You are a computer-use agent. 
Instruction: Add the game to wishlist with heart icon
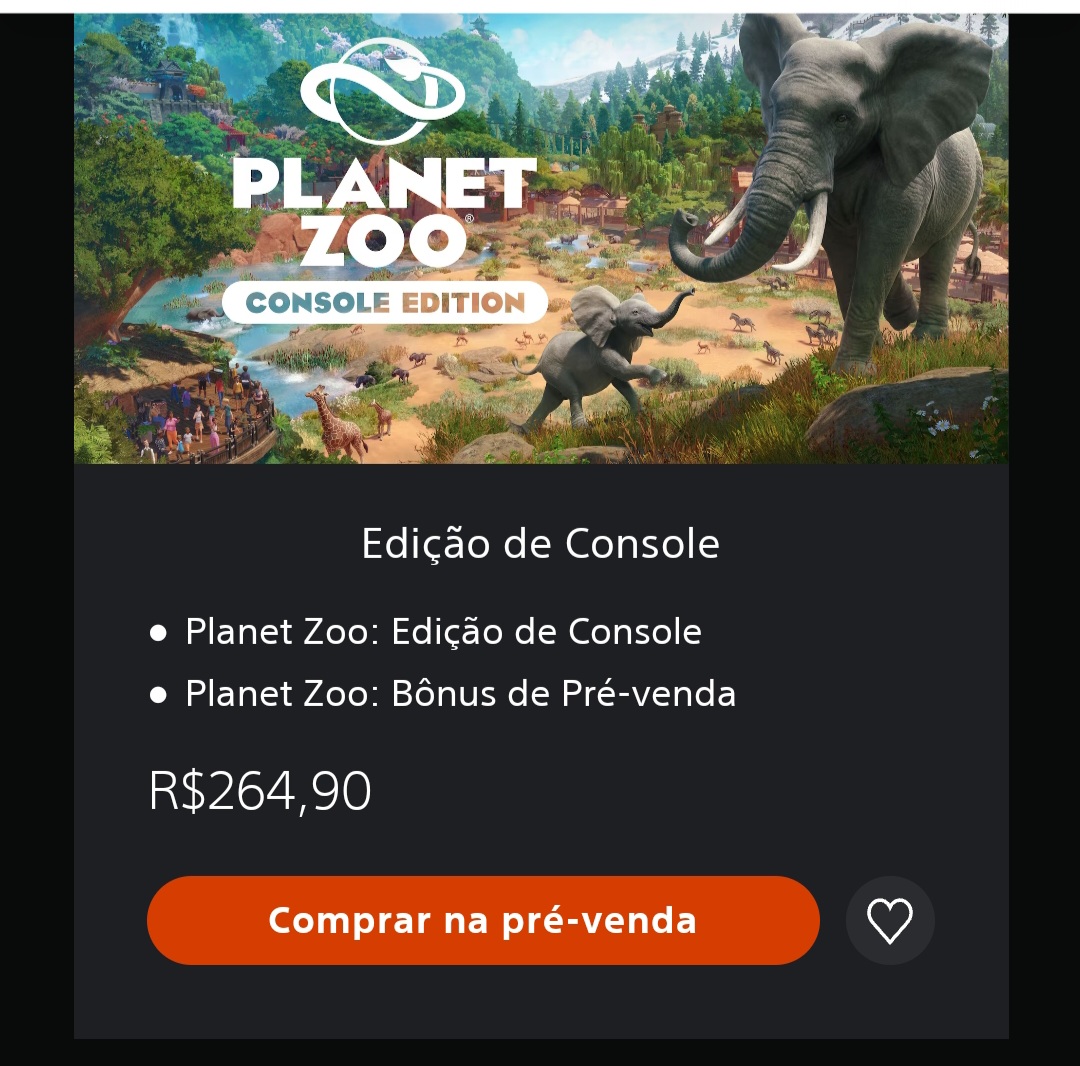[x=889, y=920]
